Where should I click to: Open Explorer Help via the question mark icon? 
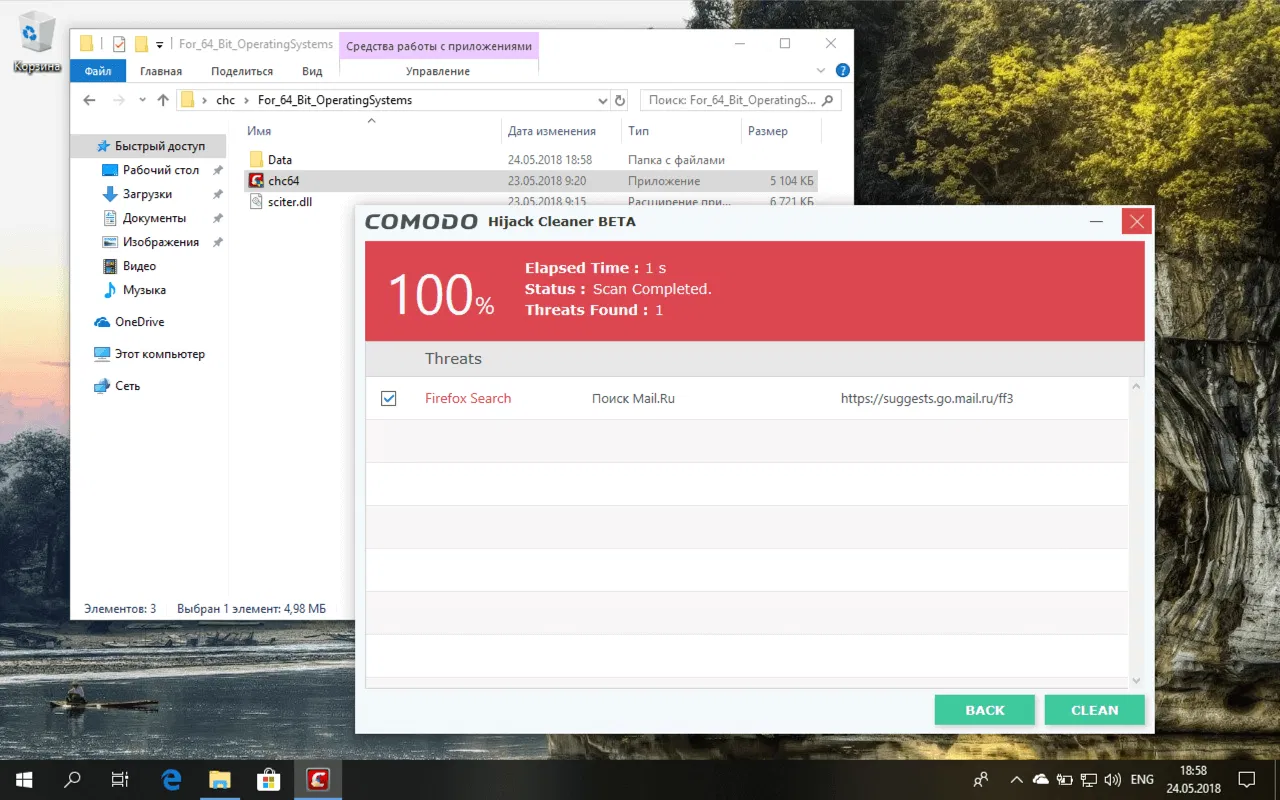click(x=842, y=71)
